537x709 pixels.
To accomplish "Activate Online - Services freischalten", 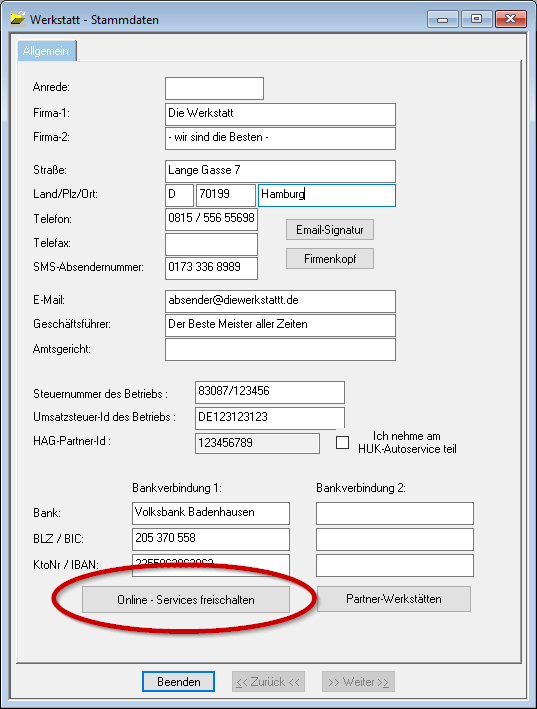I will [x=186, y=600].
